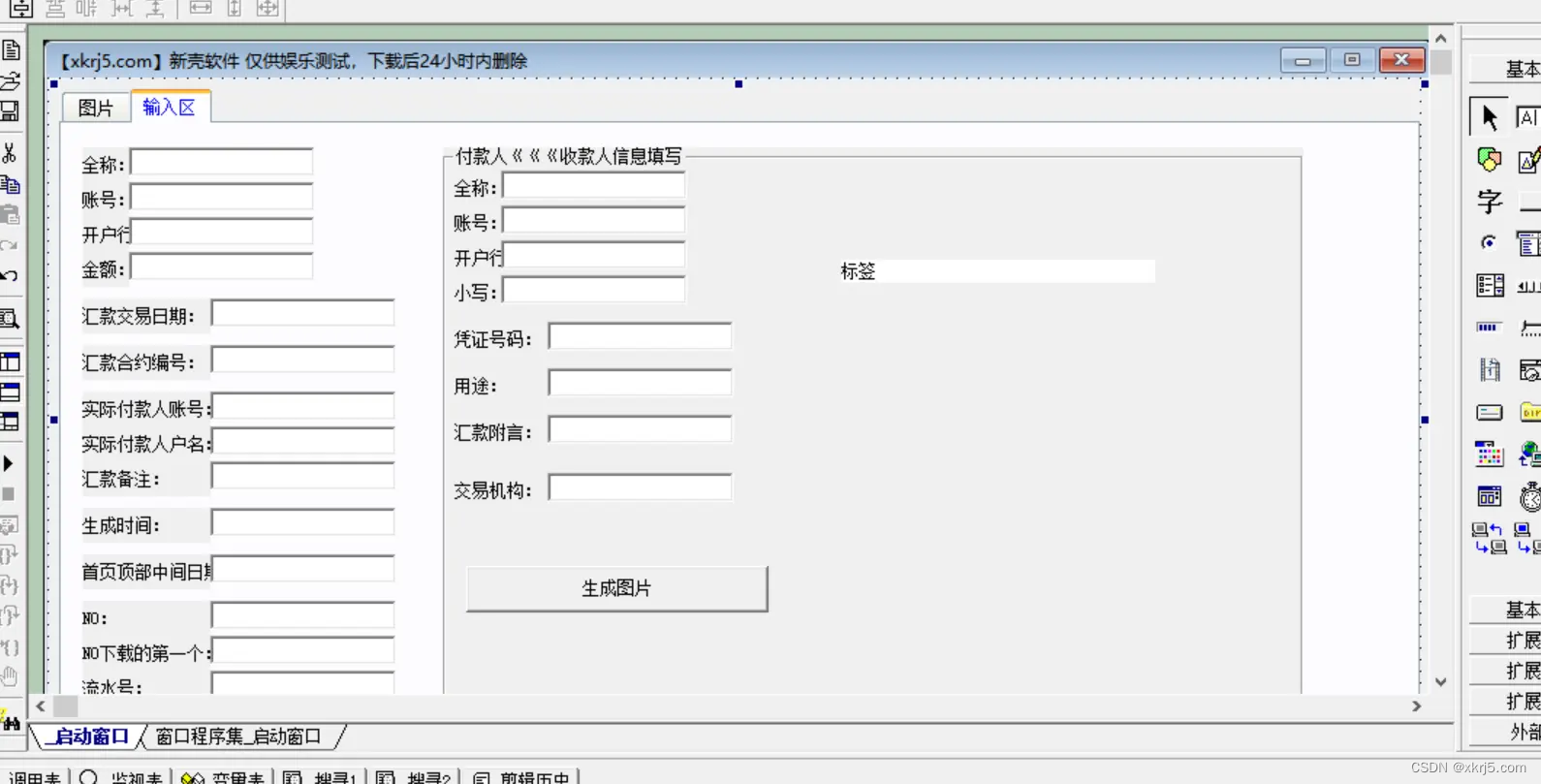
Task: Click the 交易机构 input field
Action: (x=641, y=487)
